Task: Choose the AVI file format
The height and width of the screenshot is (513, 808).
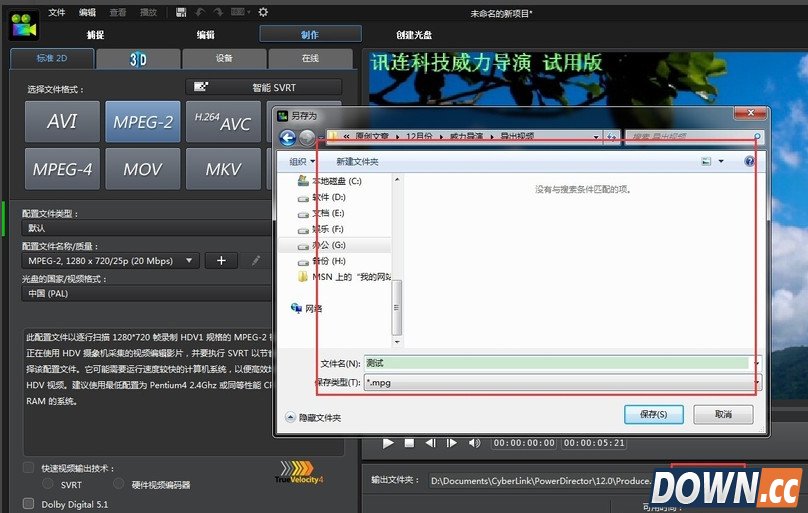Action: click(62, 122)
